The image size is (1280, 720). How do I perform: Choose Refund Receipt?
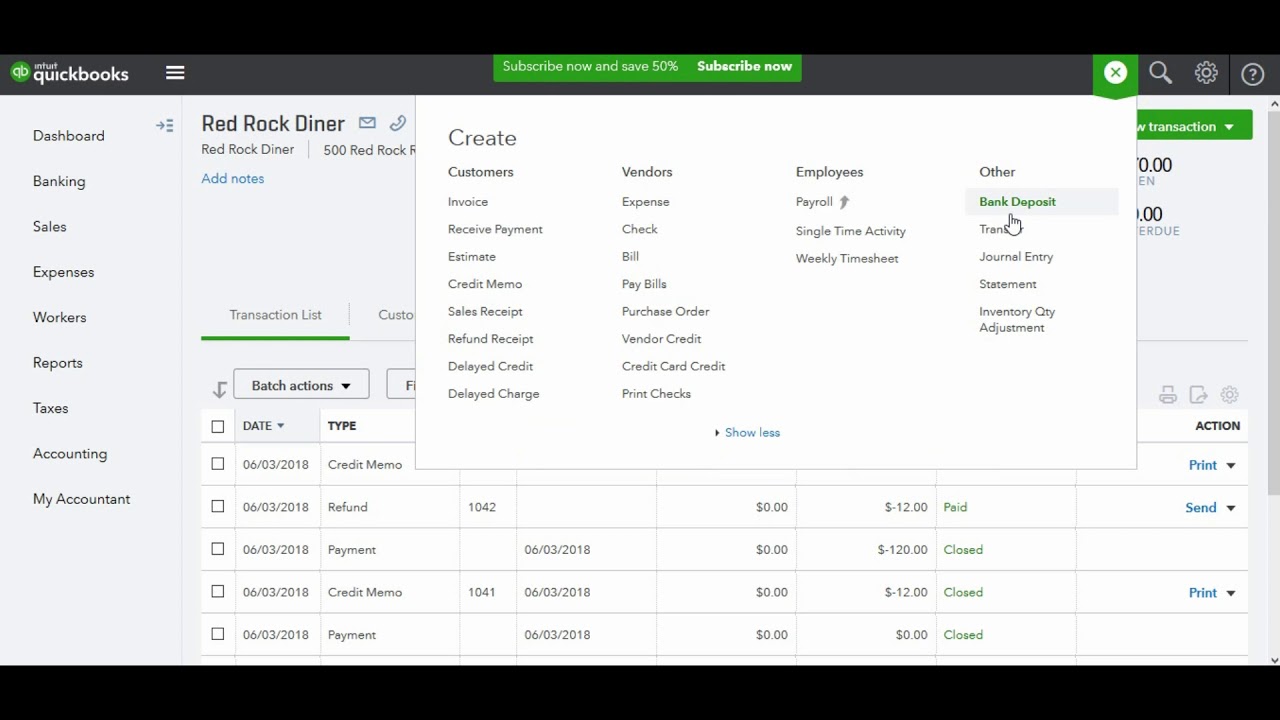point(490,339)
